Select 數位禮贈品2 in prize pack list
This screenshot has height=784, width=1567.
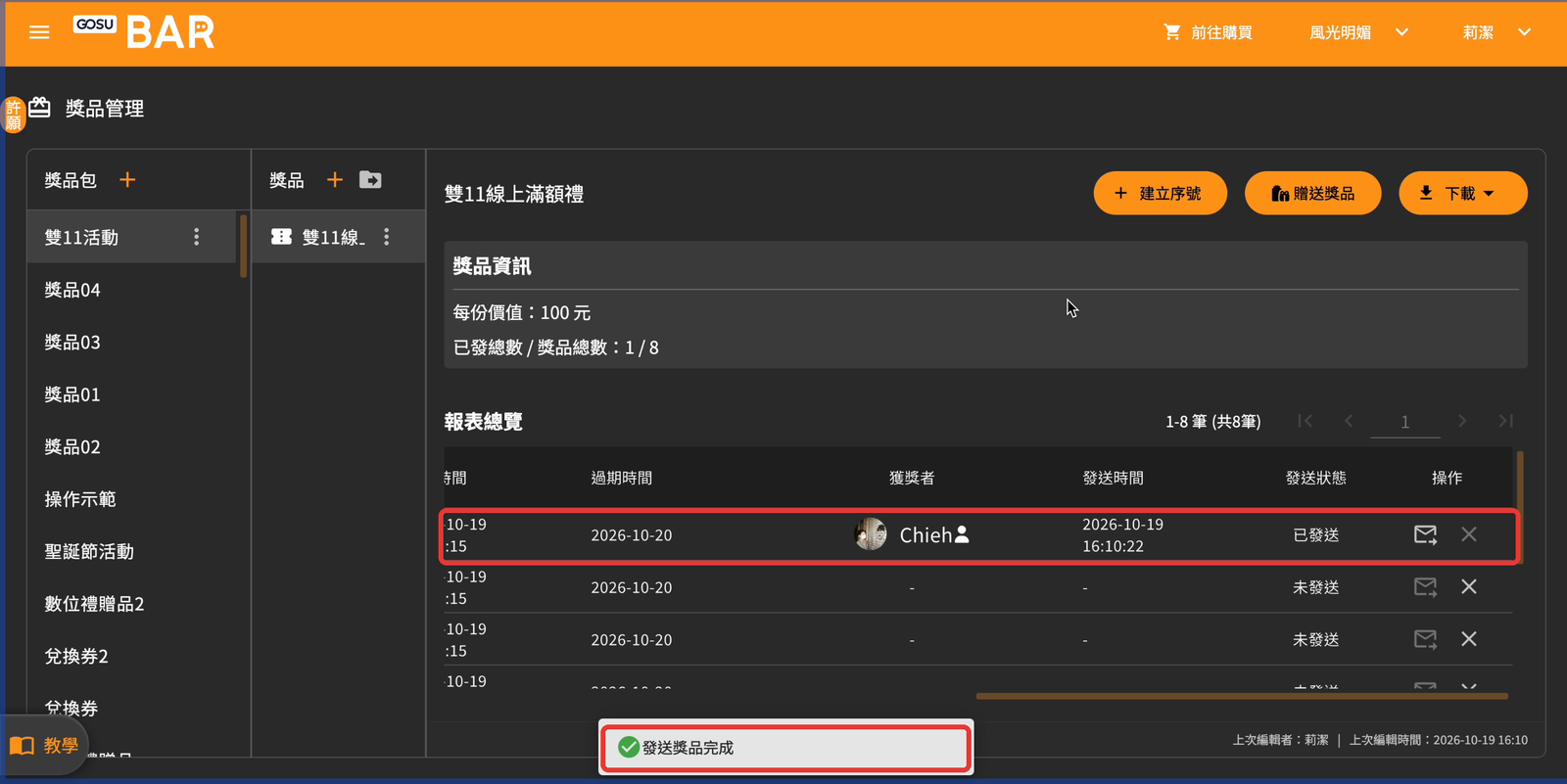131,604
